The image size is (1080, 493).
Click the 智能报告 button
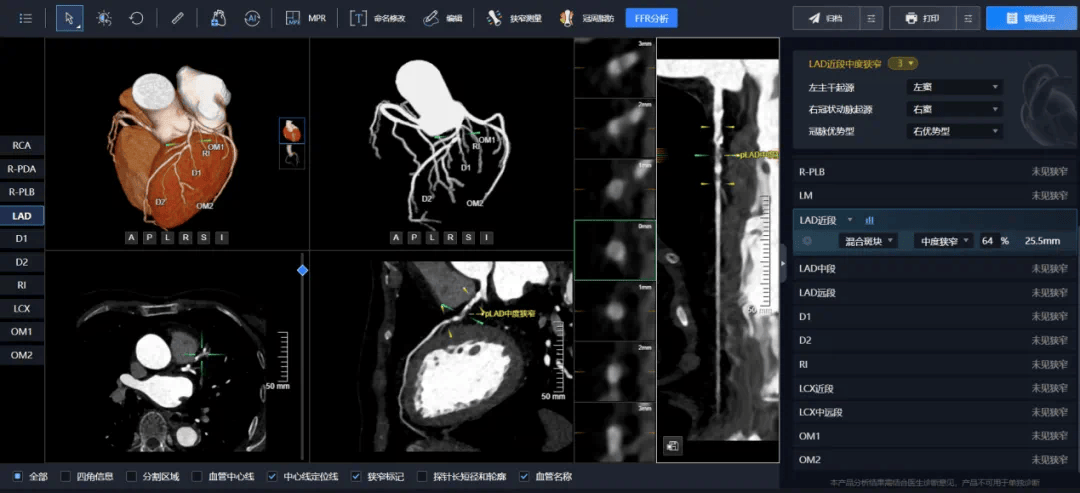click(x=1029, y=18)
